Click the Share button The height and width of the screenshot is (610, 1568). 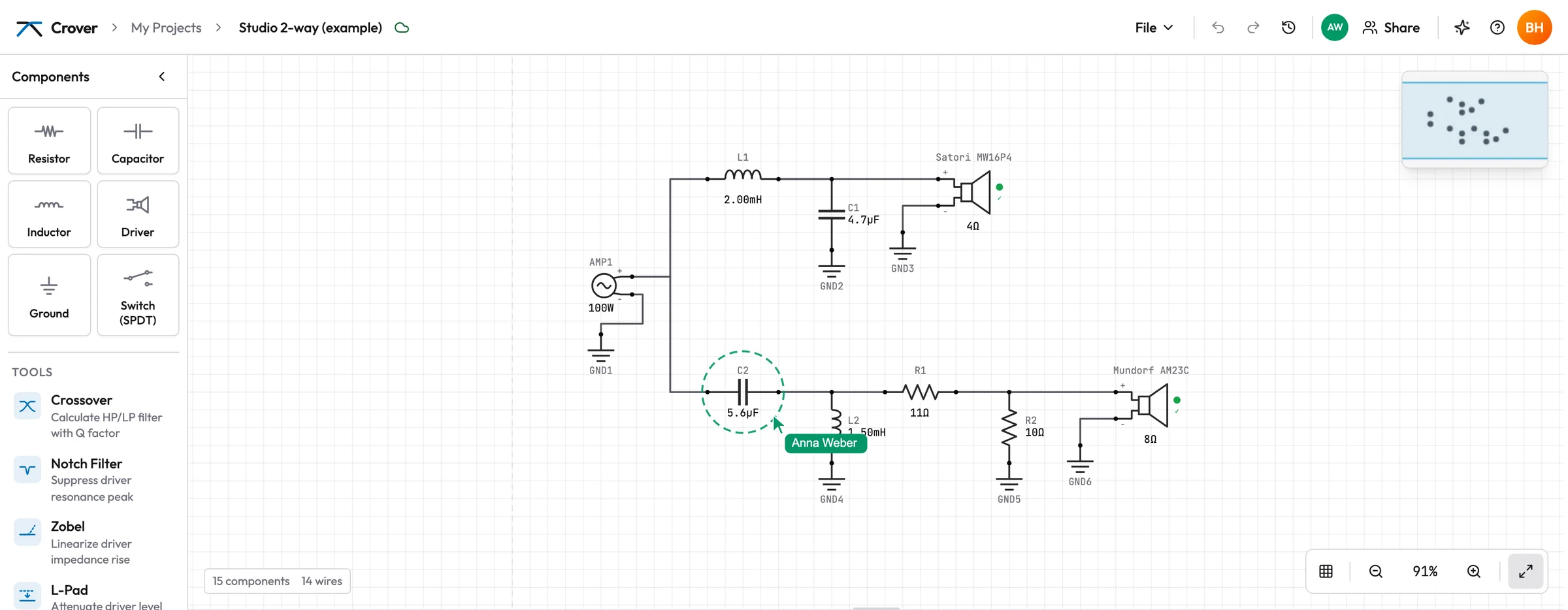click(x=1392, y=27)
